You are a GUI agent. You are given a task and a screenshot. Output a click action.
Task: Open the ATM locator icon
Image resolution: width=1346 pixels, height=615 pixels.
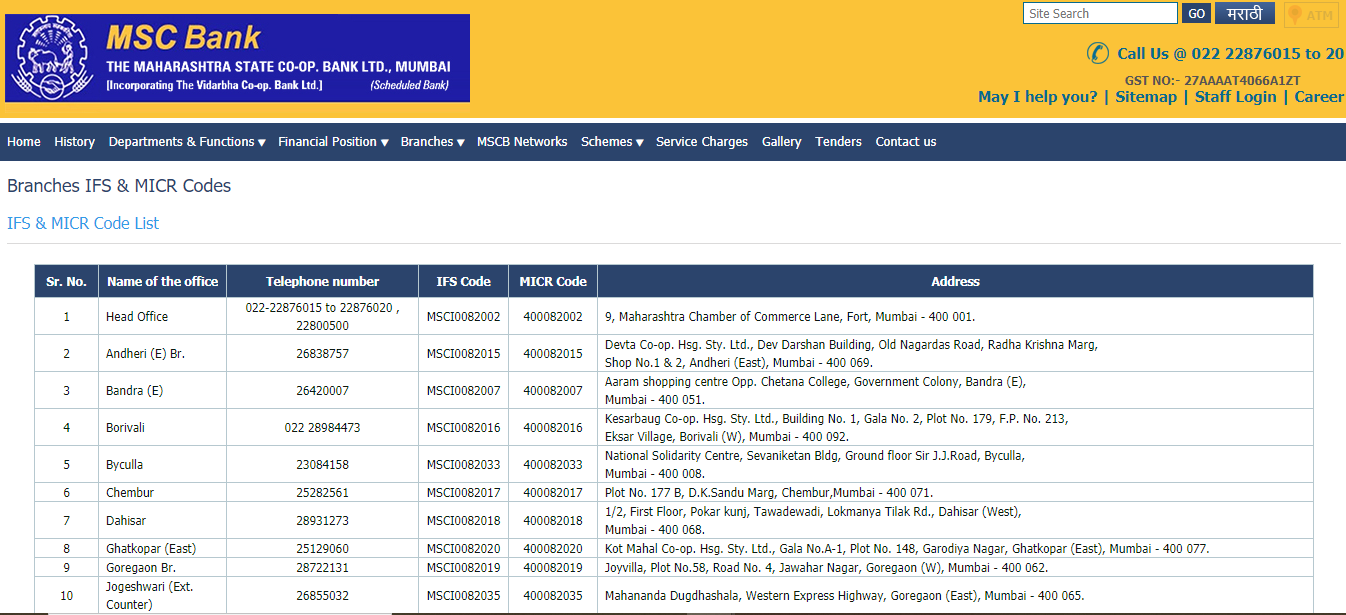[1311, 15]
